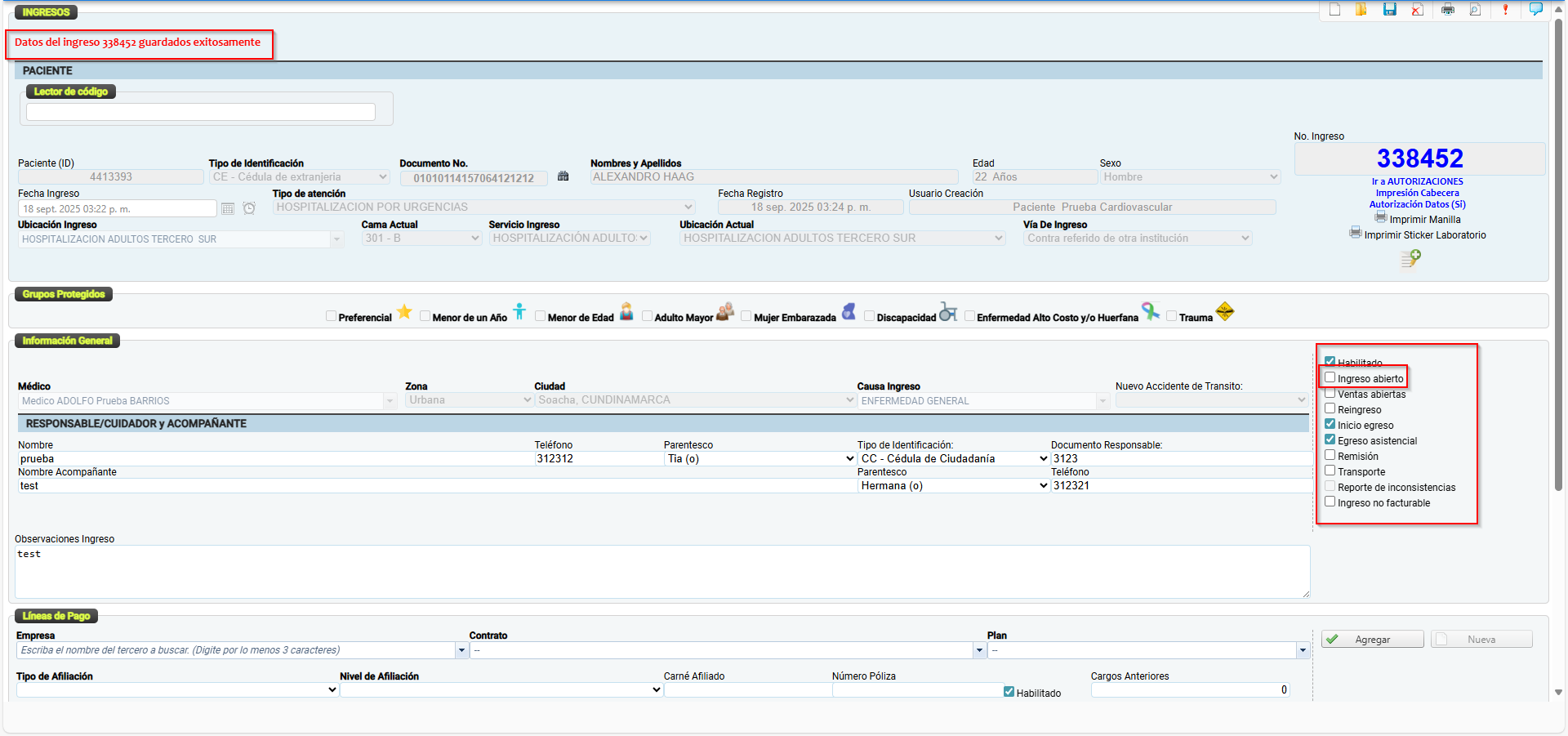Click the Ir a AUTORIZACIONES link
Image resolution: width=1568 pixels, height=736 pixels.
pyautogui.click(x=1417, y=181)
